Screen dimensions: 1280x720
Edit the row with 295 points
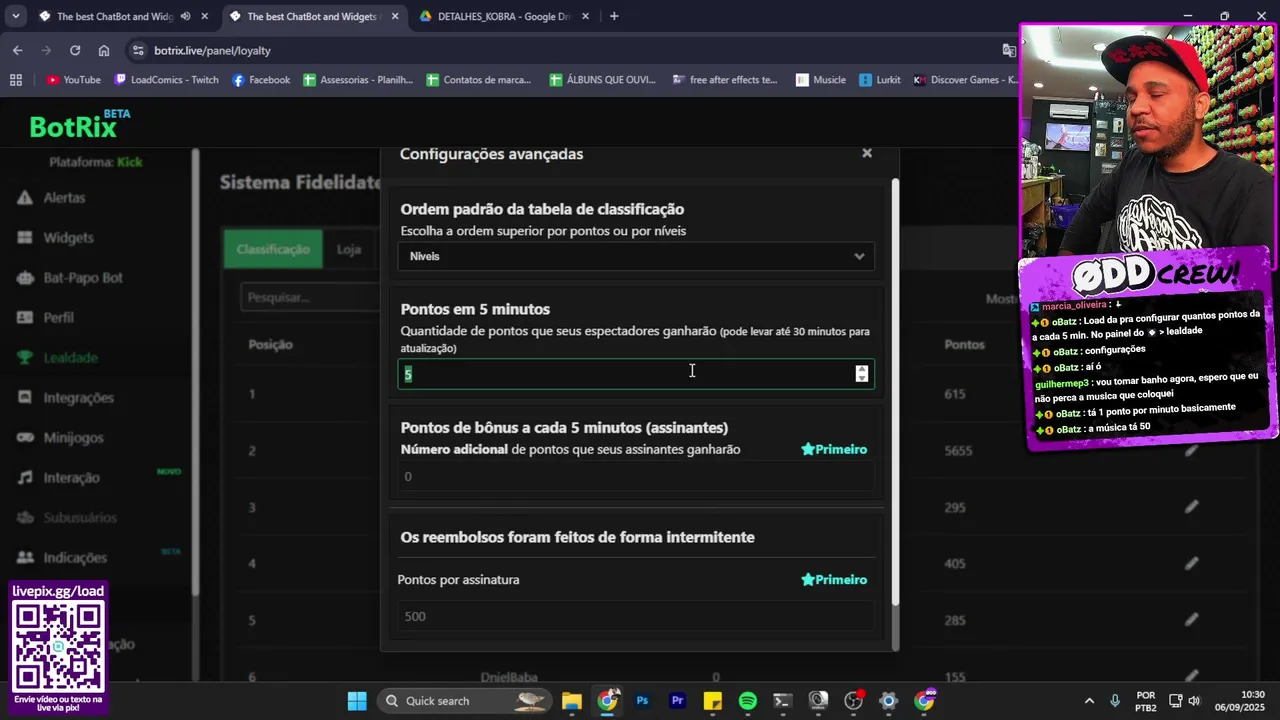[1191, 507]
